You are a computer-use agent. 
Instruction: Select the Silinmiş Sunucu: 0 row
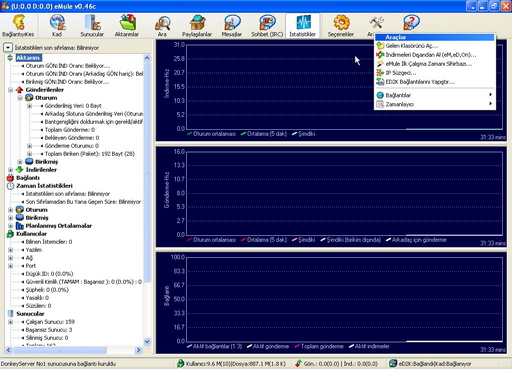click(x=47, y=338)
